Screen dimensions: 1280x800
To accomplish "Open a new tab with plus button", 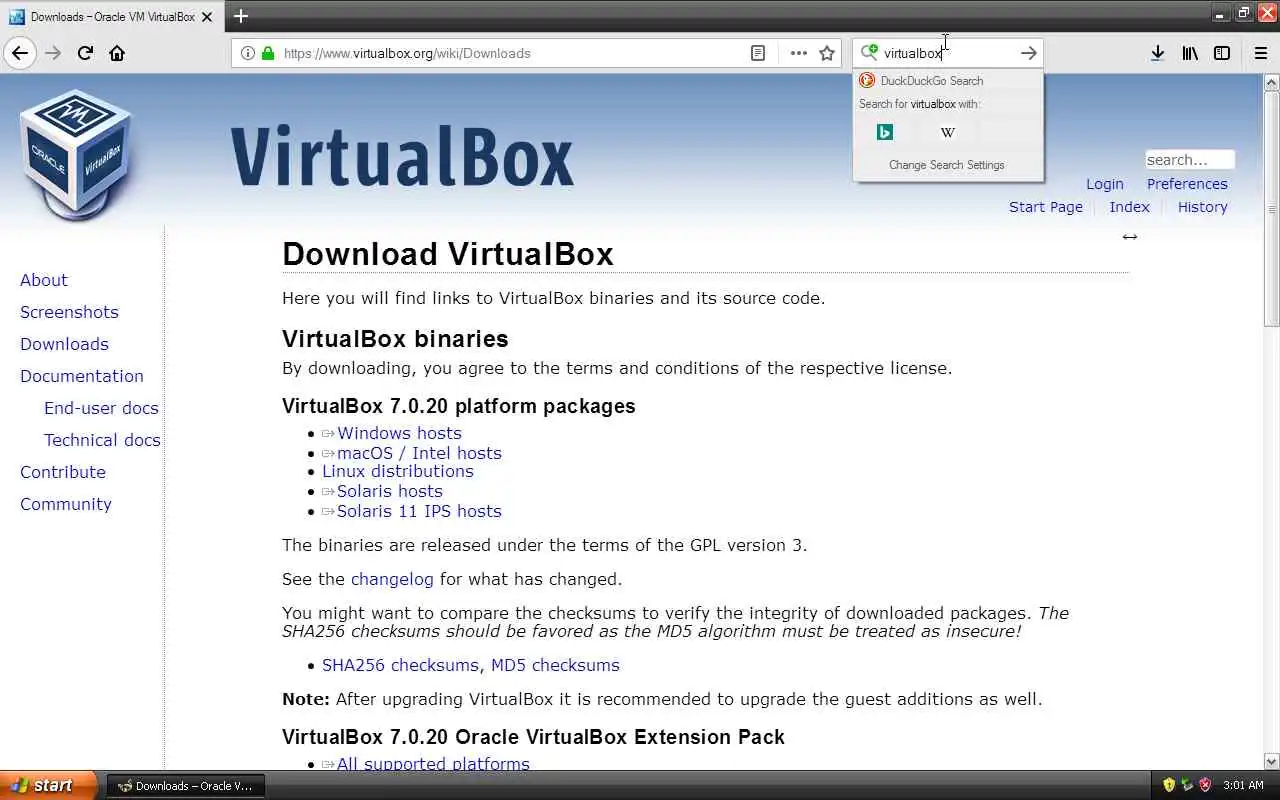I will click(x=241, y=16).
